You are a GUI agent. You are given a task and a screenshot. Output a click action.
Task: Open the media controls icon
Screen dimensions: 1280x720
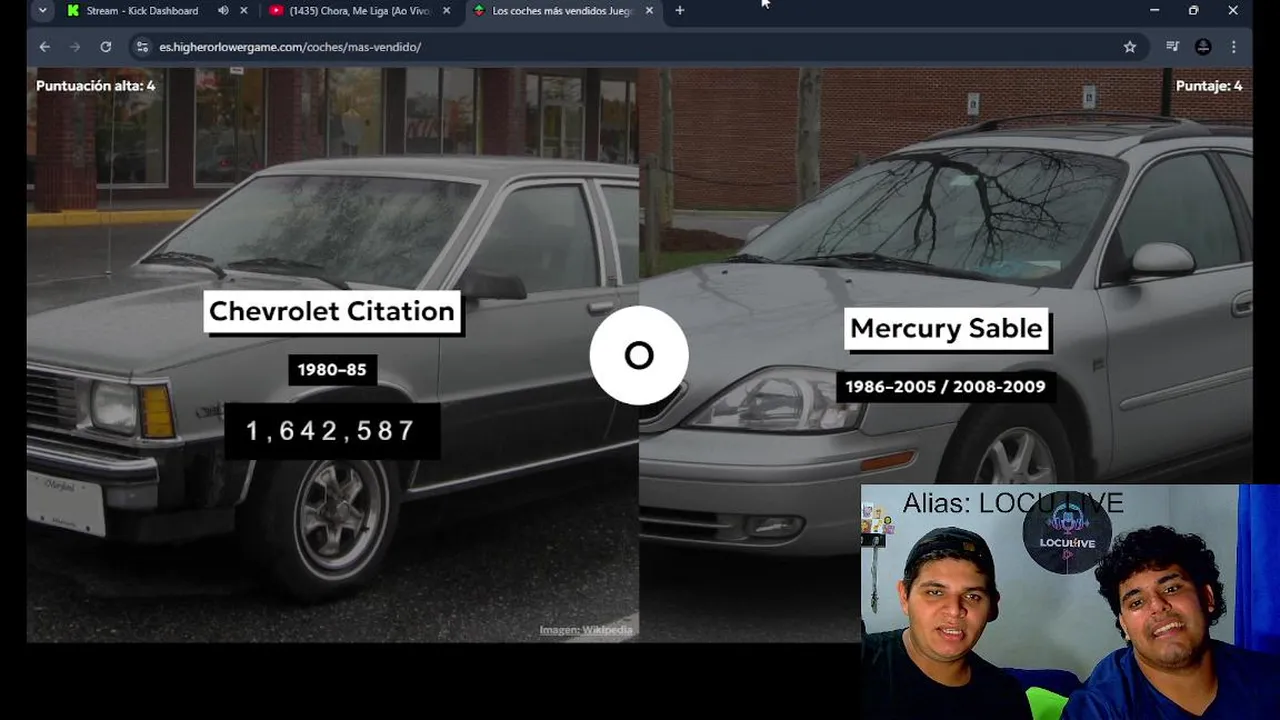tap(1173, 47)
